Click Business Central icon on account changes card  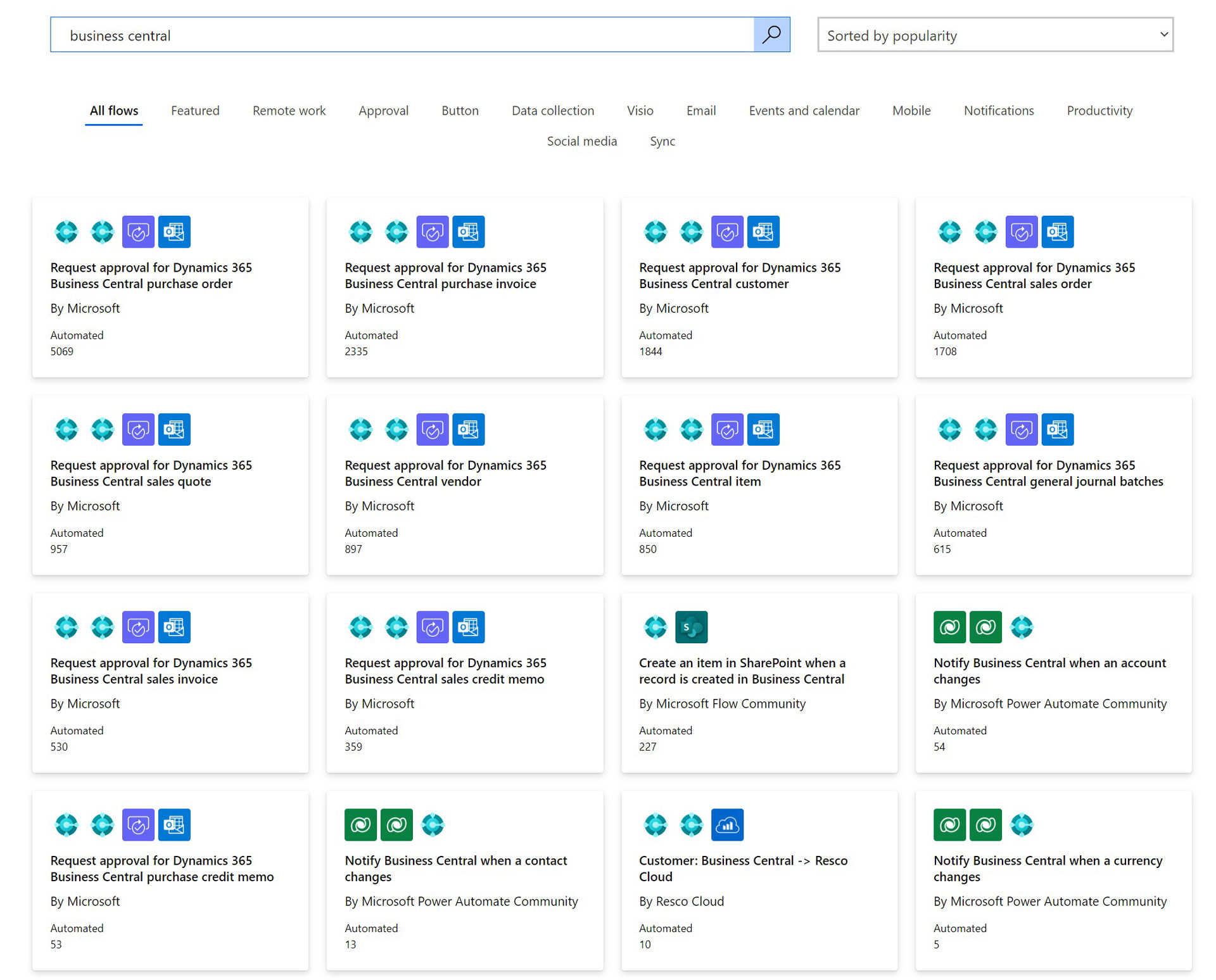pos(1022,627)
